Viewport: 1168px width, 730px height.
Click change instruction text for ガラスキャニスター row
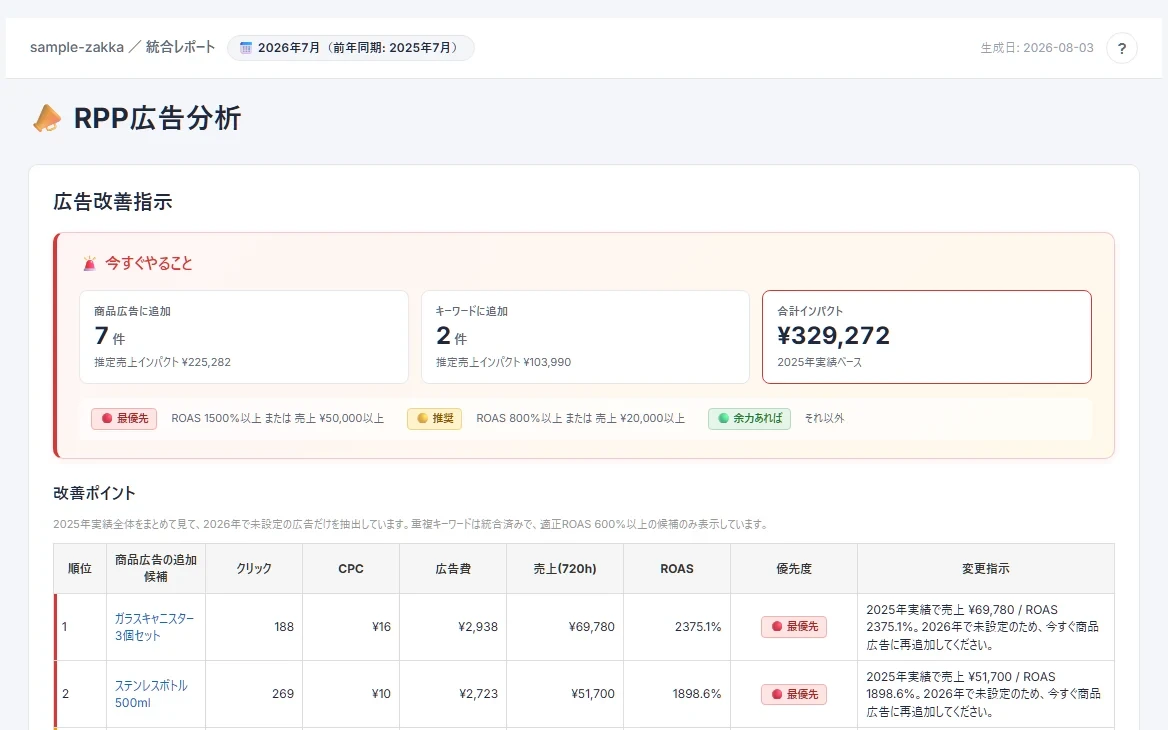983,626
